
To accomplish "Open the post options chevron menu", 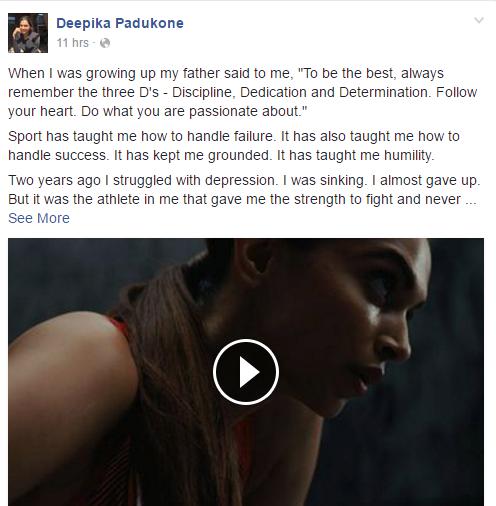I will 479,21.
